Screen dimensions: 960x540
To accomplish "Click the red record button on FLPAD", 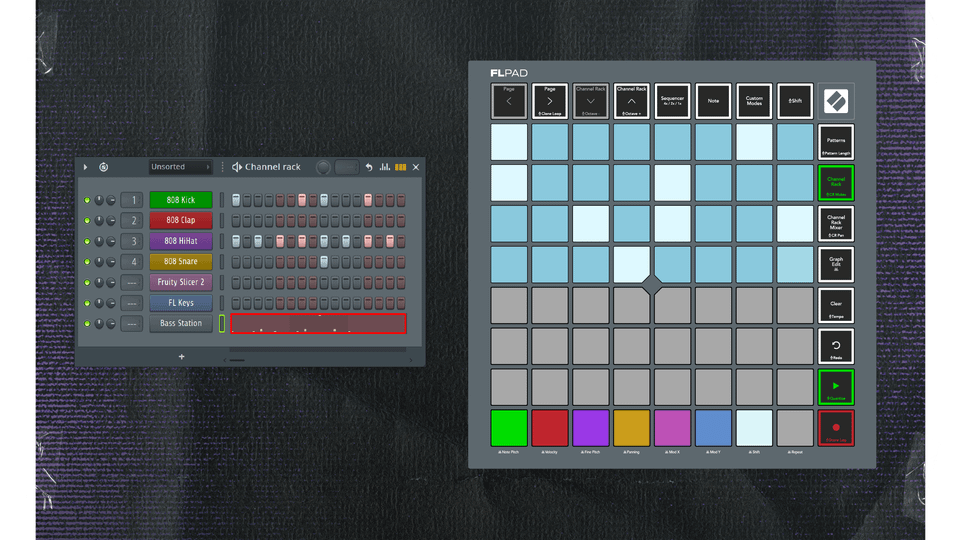I will coord(836,428).
